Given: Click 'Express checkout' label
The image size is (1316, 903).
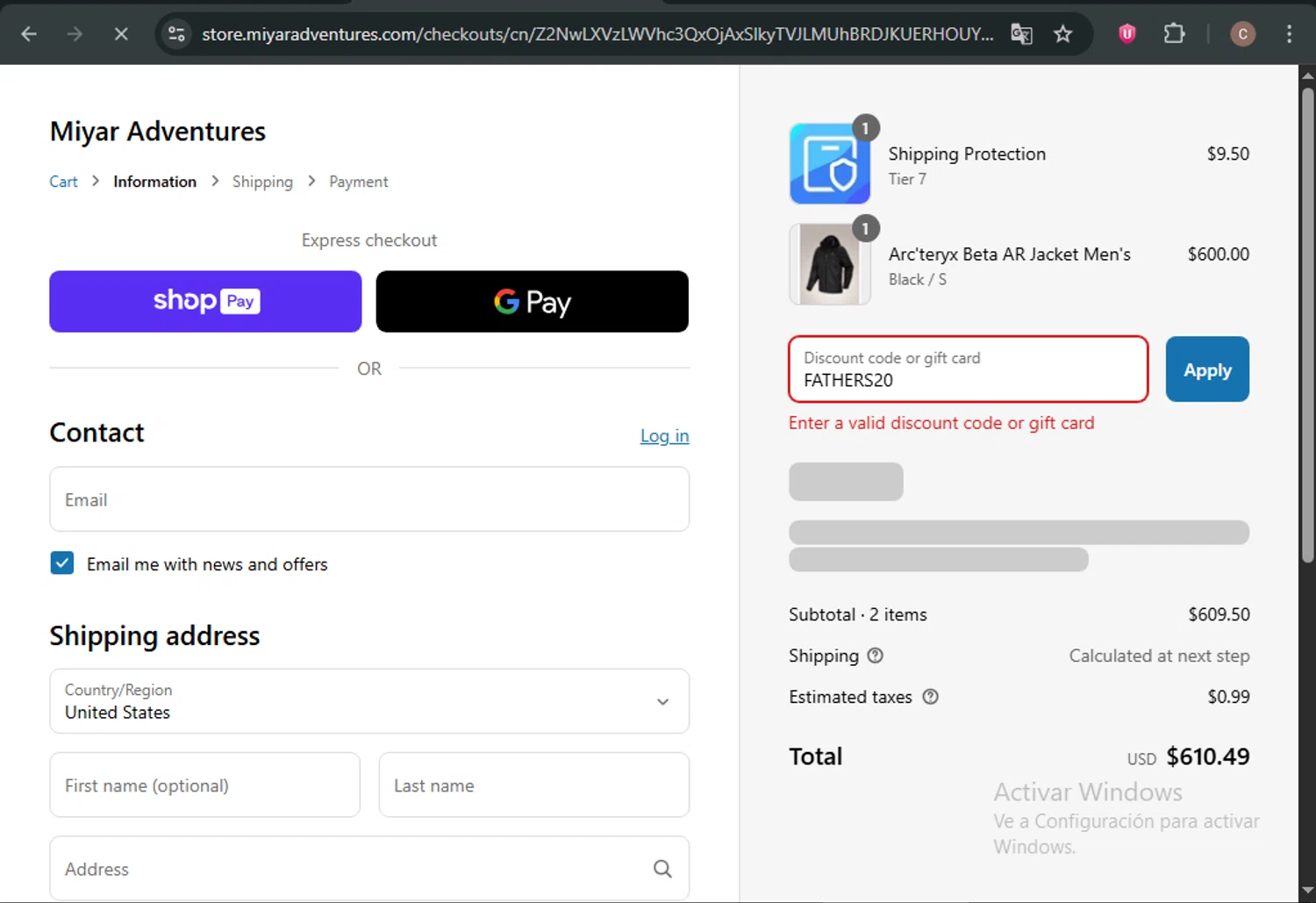Looking at the screenshot, I should click(369, 240).
